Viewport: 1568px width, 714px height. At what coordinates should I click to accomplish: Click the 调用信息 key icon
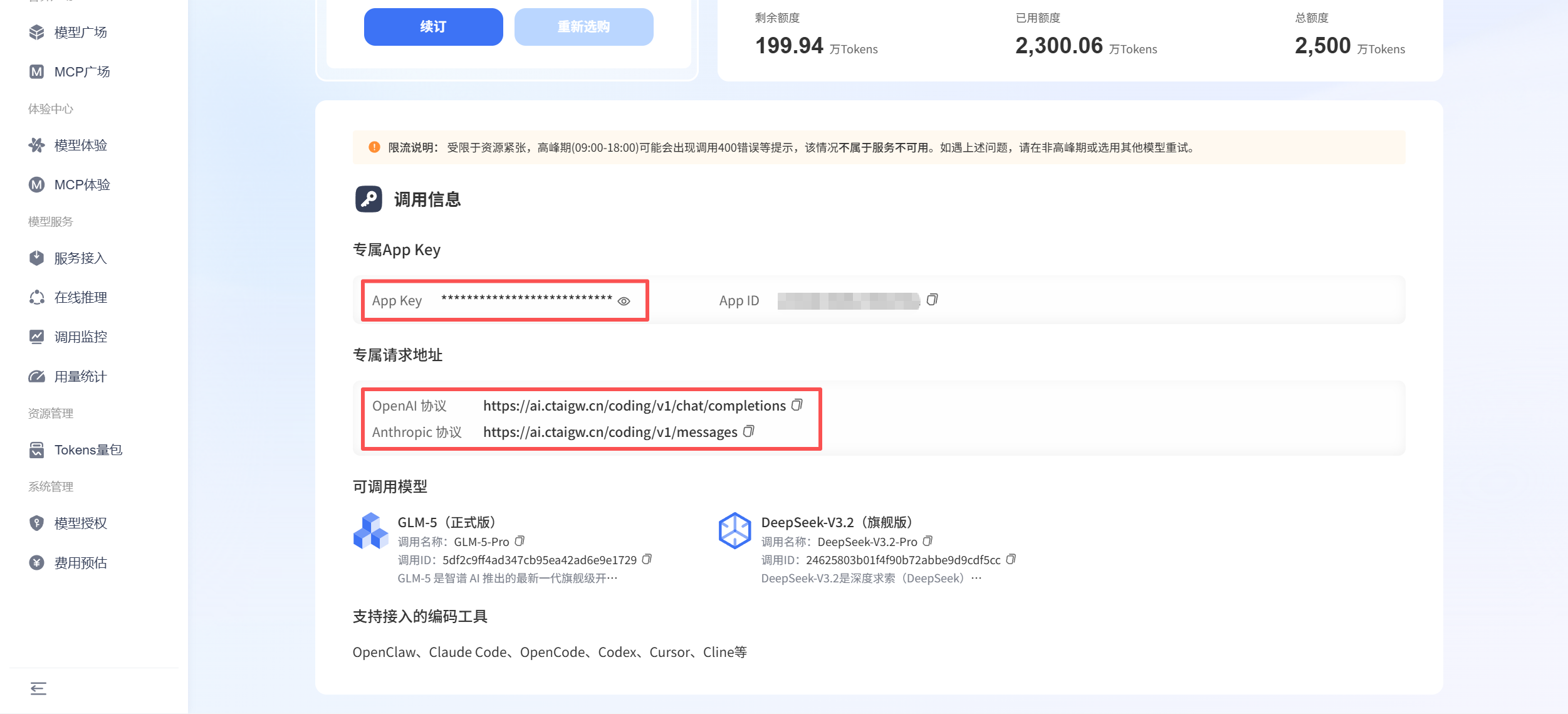coord(368,199)
